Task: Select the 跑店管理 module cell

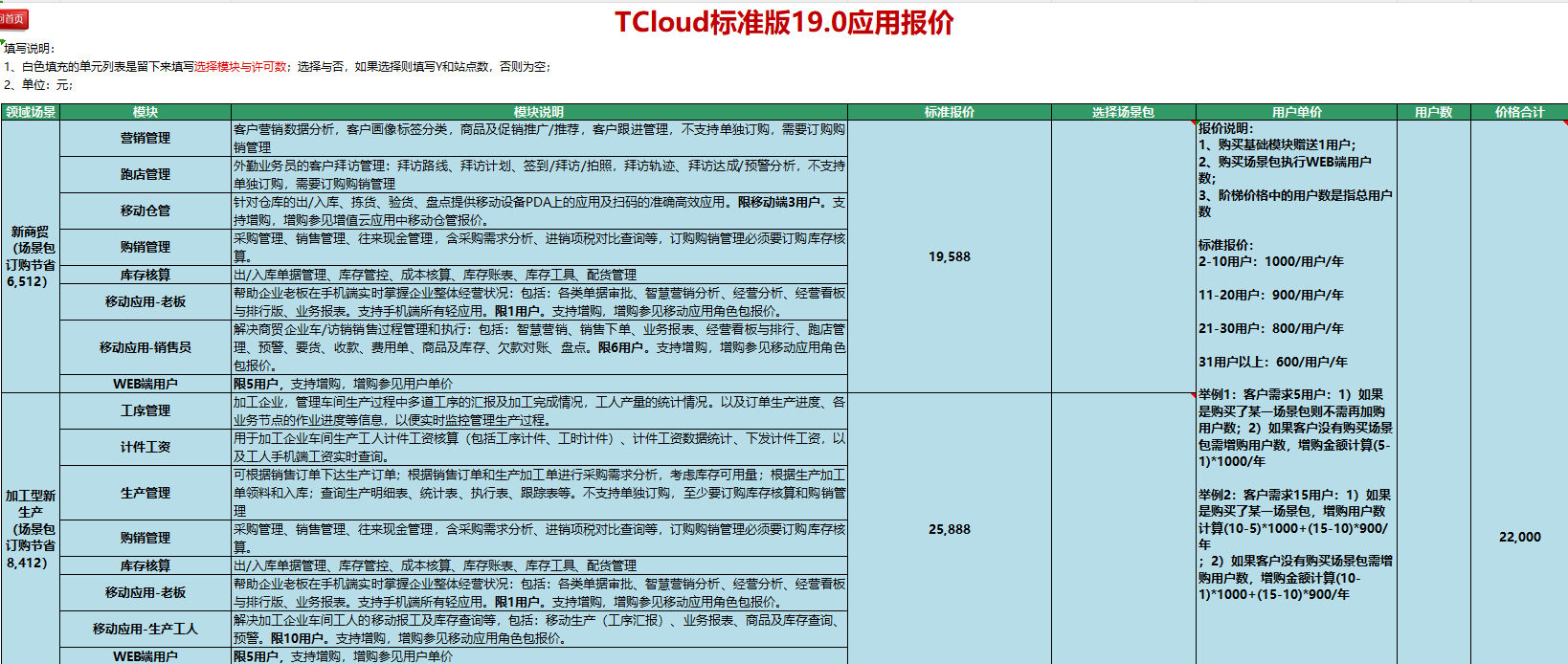Action: 146,174
